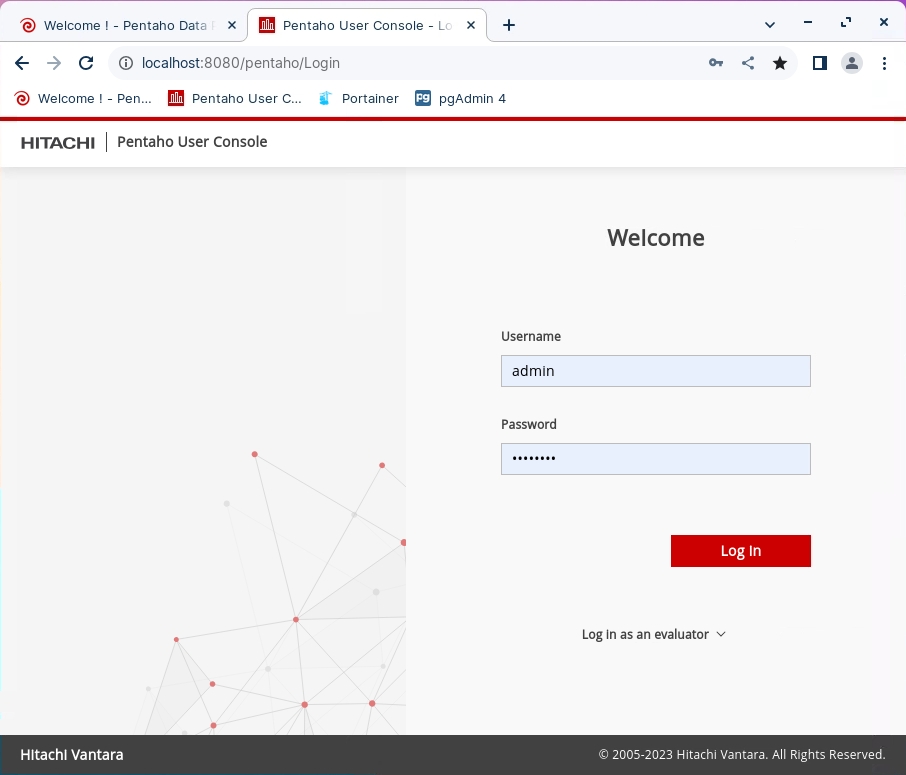Viewport: 906px width, 775px height.
Task: Go forward to the next page
Action: click(x=54, y=63)
